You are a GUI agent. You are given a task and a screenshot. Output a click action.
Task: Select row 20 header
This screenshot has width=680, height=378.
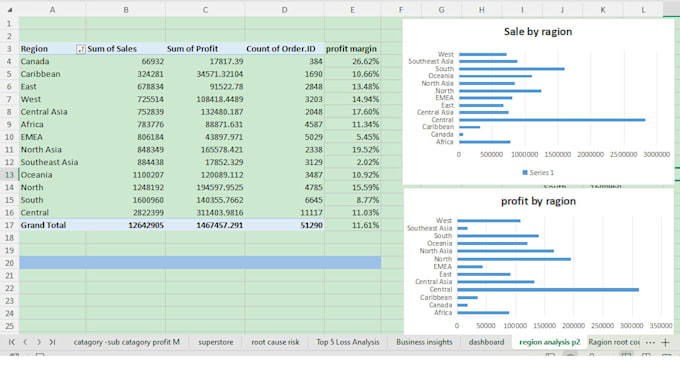point(9,263)
